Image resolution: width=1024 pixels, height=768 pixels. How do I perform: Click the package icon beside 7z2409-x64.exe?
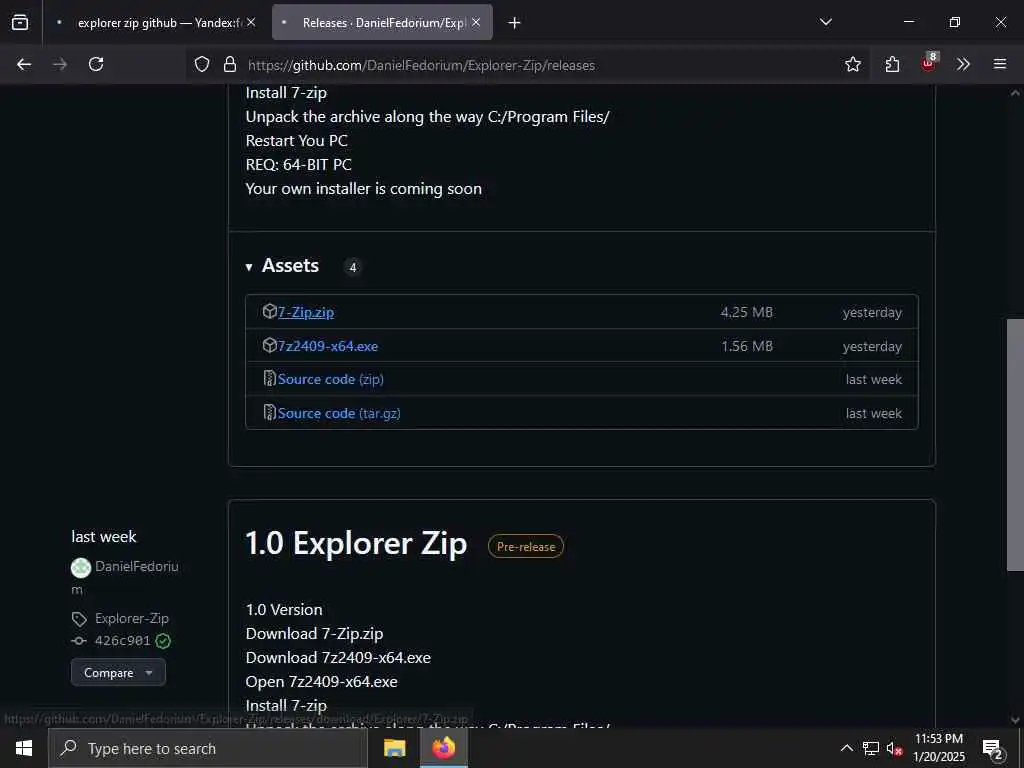pos(269,345)
